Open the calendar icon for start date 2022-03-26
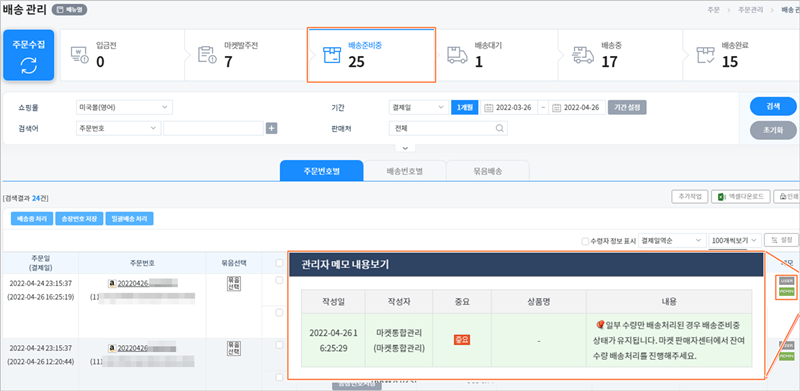800x391 pixels. [x=488, y=108]
